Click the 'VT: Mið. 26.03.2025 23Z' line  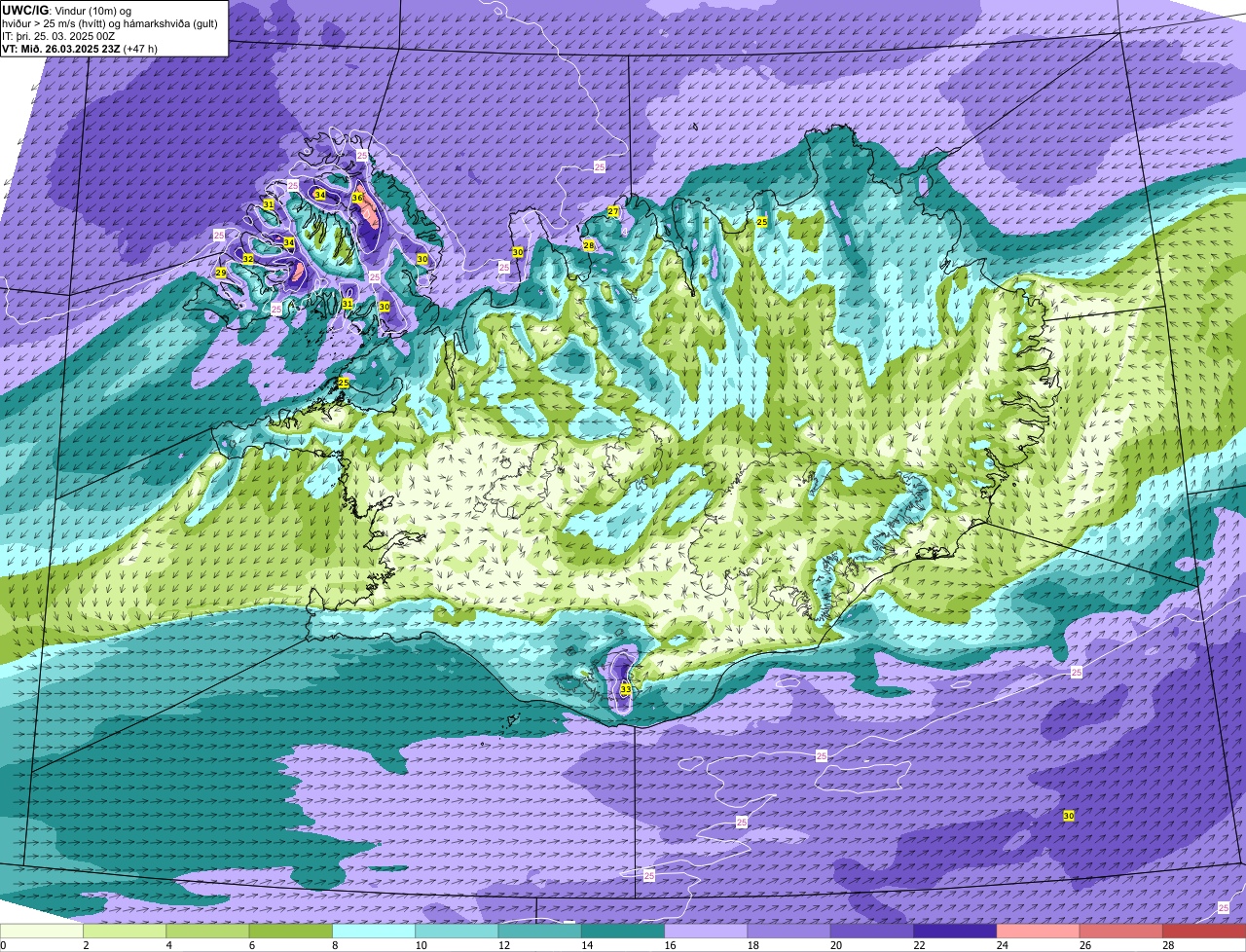61,49
